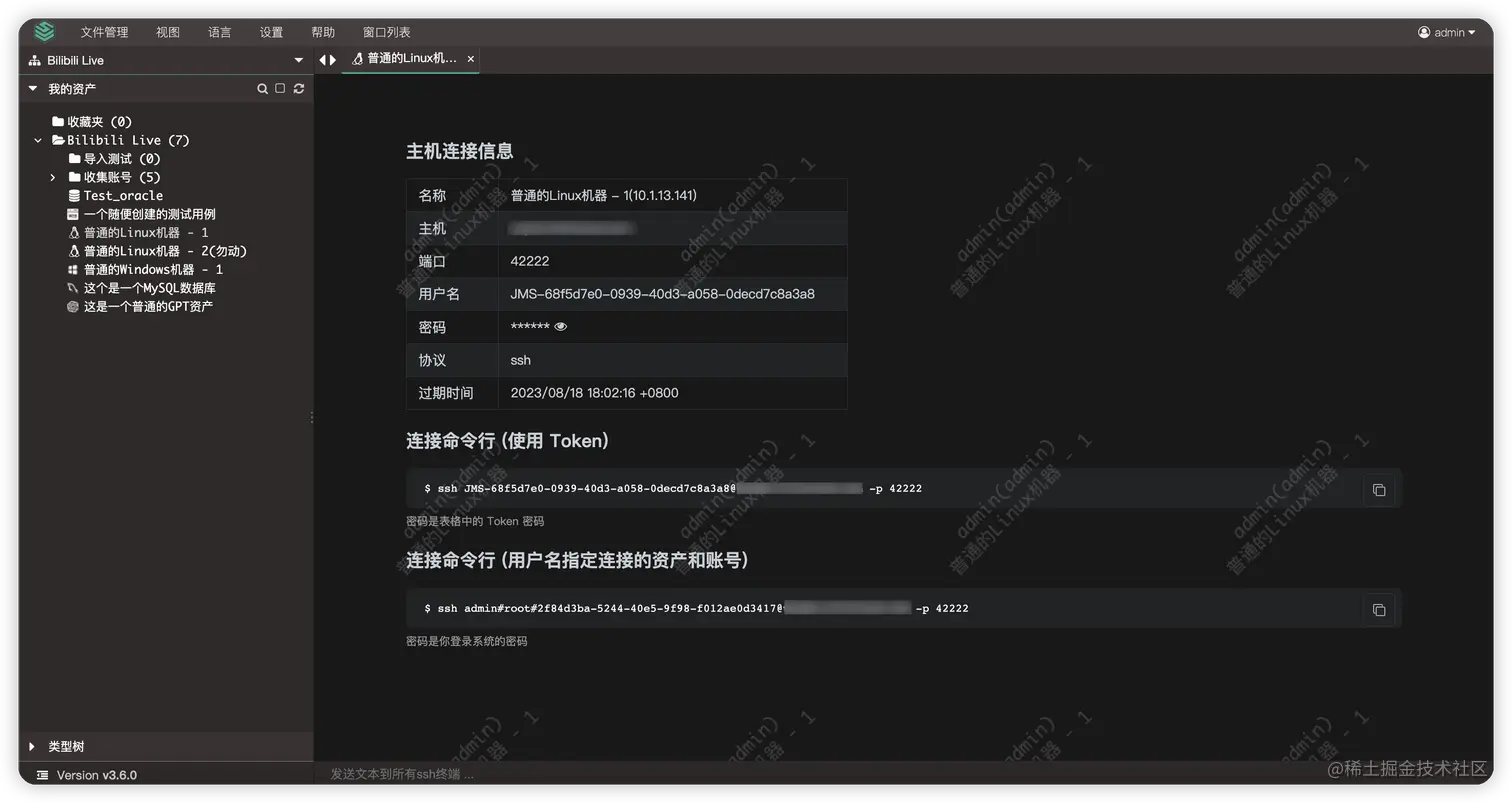1512x803 pixels.
Task: Click the JumpServer logo icon
Action: click(44, 32)
